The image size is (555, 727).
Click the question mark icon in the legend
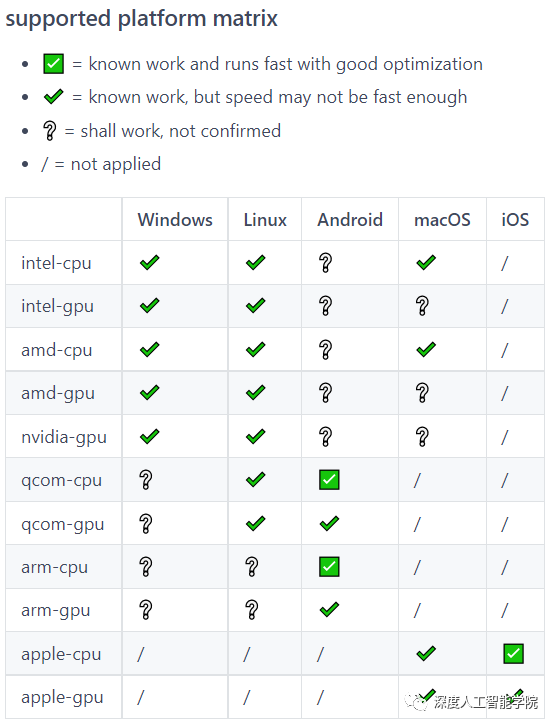[x=49, y=131]
